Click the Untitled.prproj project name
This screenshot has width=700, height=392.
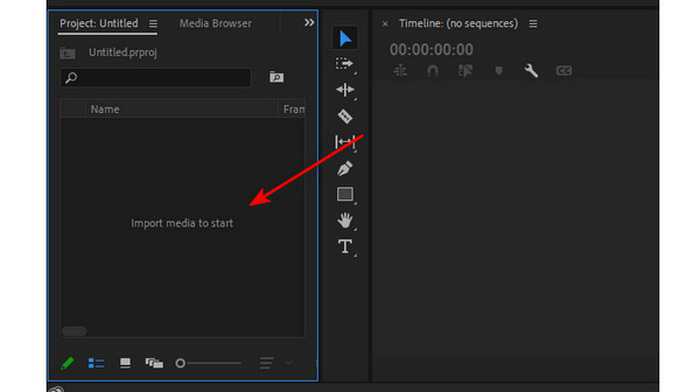tap(123, 53)
